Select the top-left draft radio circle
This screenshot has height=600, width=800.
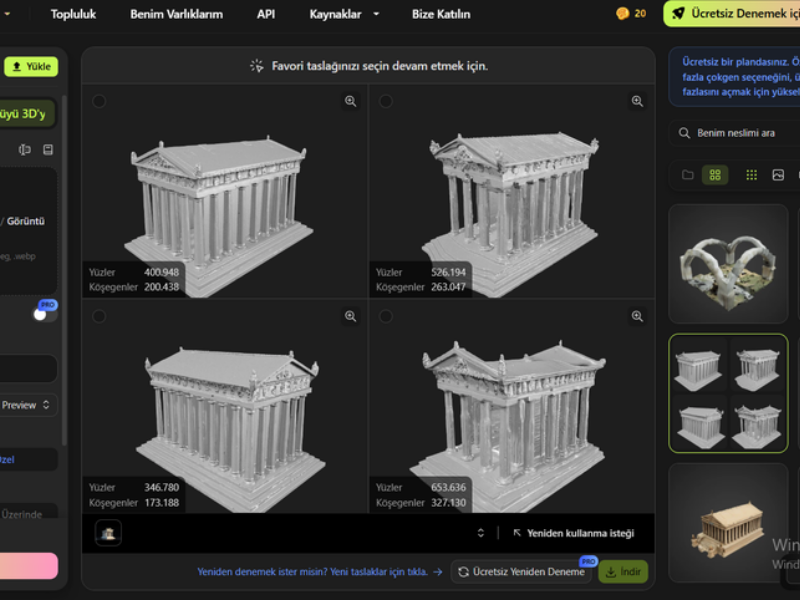(x=99, y=101)
